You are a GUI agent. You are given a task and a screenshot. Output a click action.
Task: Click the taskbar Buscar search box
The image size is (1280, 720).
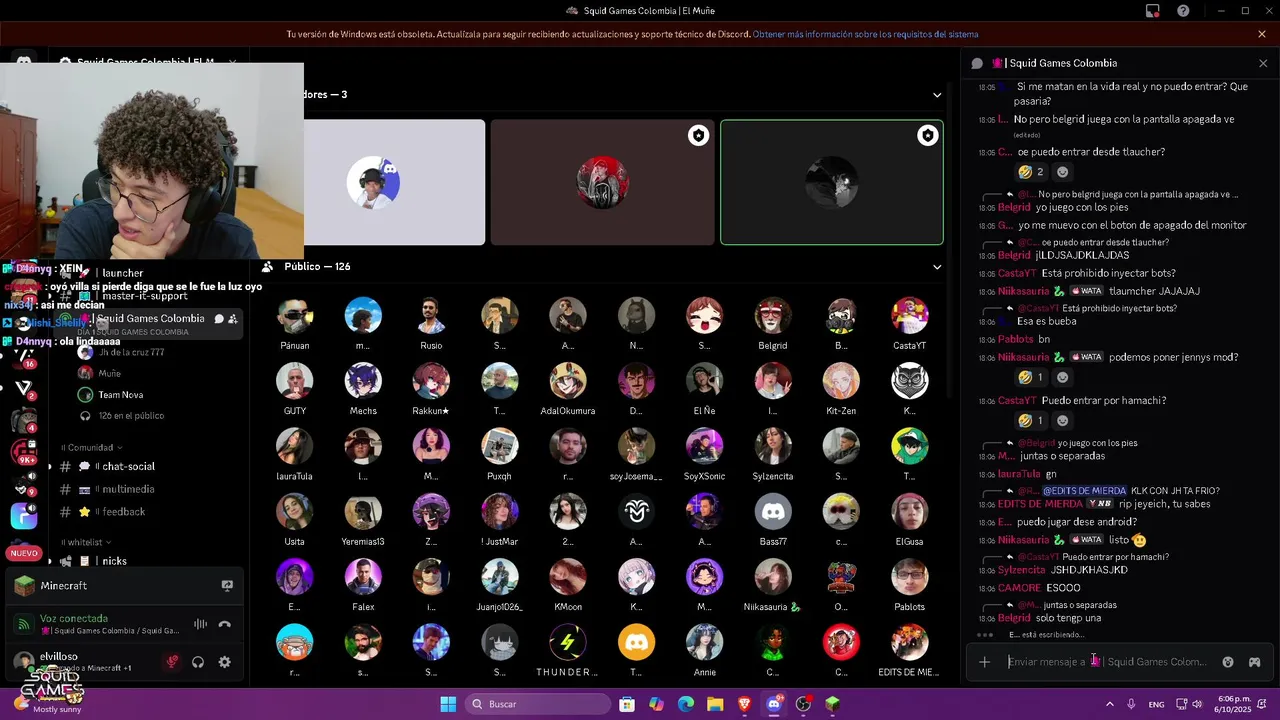click(540, 704)
